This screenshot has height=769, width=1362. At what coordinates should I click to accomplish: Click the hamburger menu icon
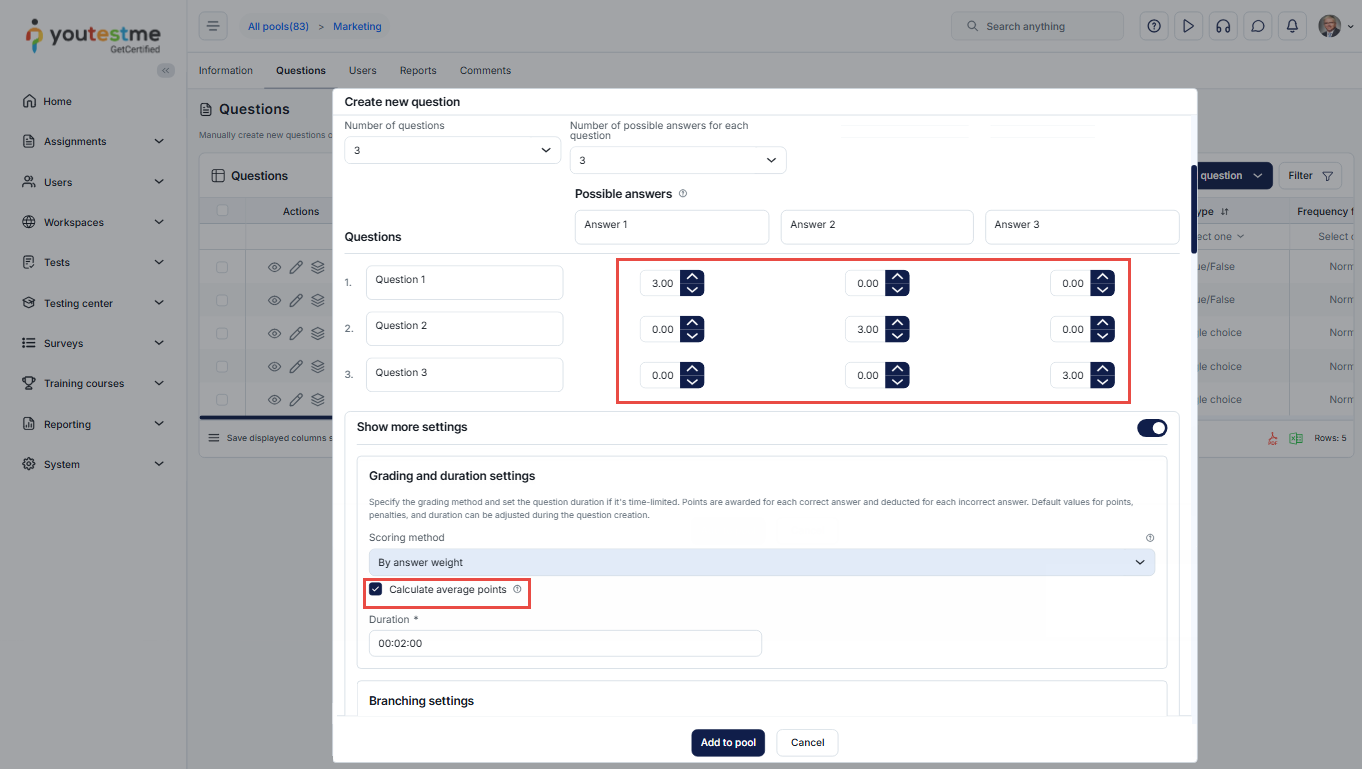(213, 26)
